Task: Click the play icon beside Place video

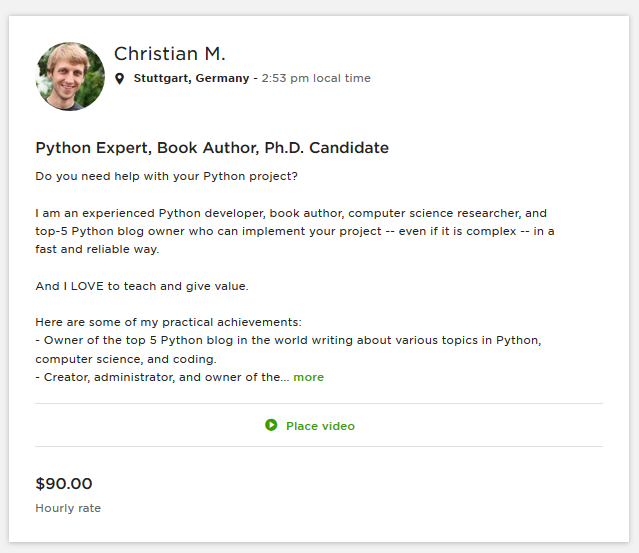Action: tap(271, 425)
